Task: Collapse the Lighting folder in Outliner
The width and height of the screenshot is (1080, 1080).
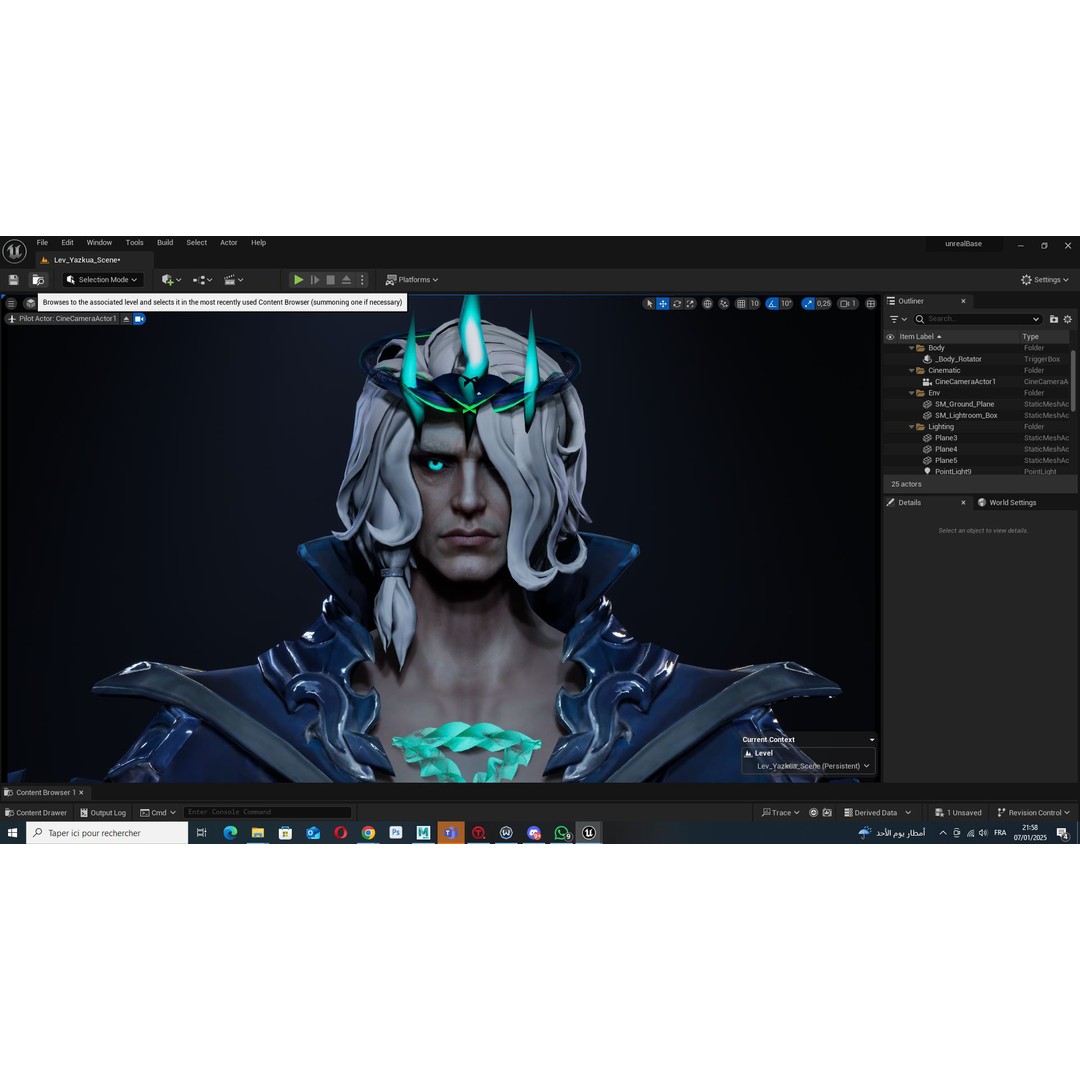Action: click(911, 427)
